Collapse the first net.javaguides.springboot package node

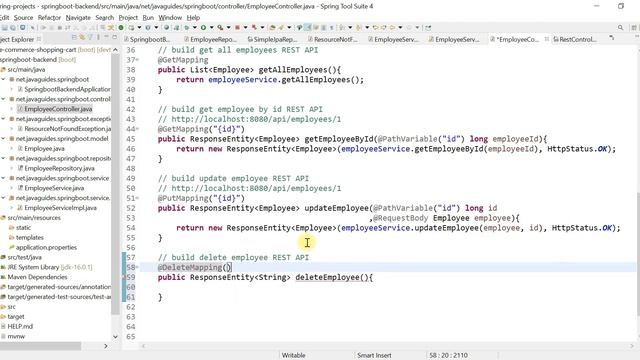point(3,79)
